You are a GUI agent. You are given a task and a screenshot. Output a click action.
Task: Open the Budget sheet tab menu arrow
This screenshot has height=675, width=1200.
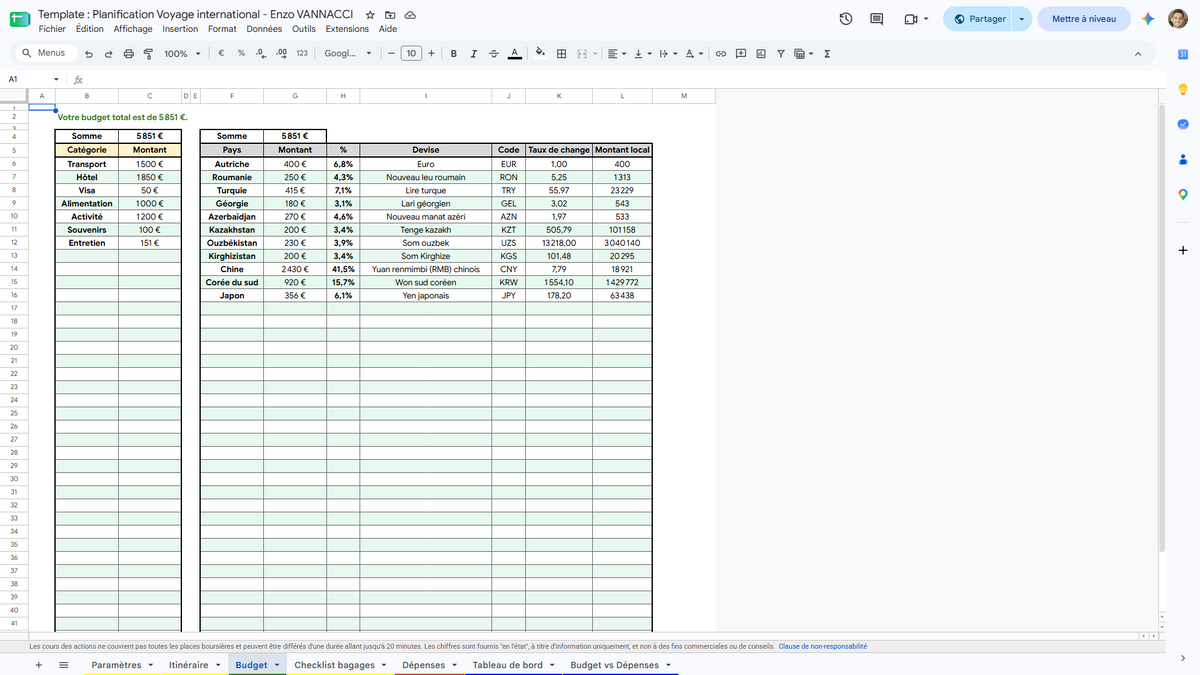pos(277,665)
